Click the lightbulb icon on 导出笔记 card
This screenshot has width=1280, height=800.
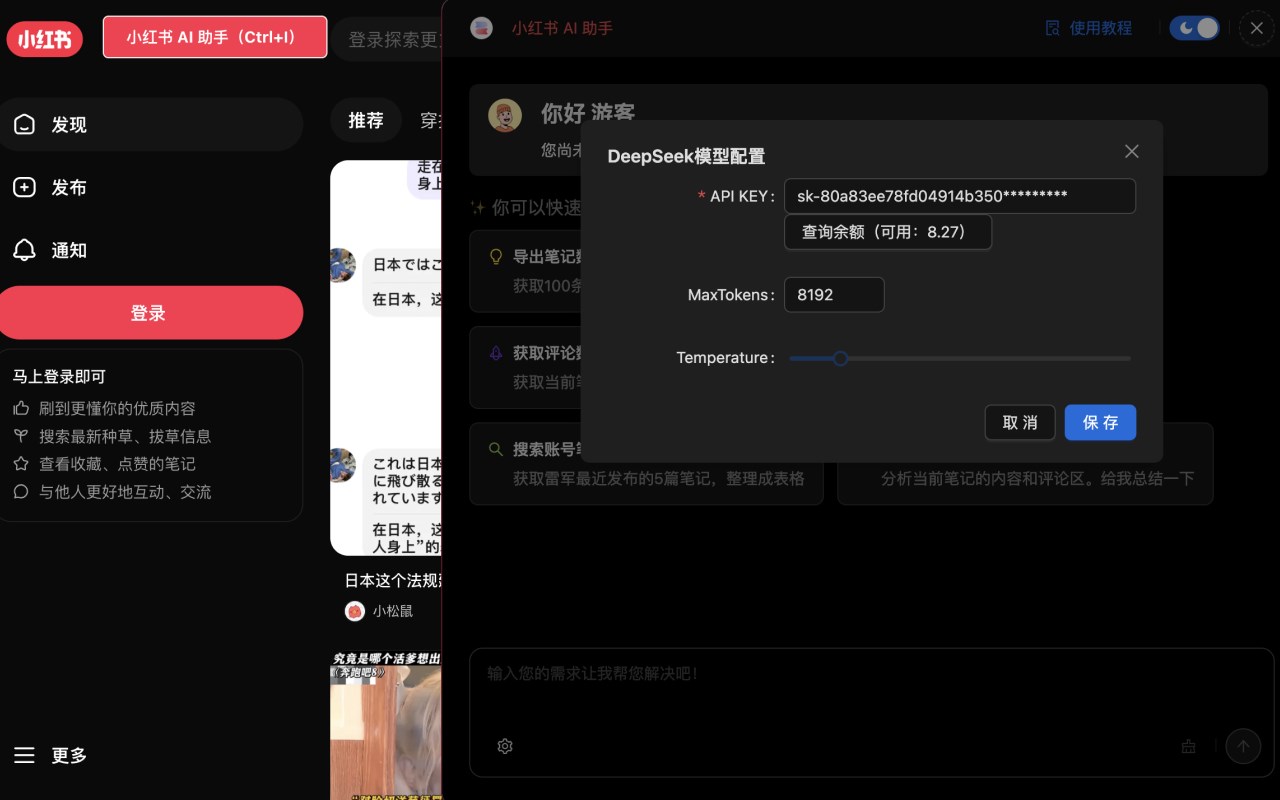coord(495,257)
